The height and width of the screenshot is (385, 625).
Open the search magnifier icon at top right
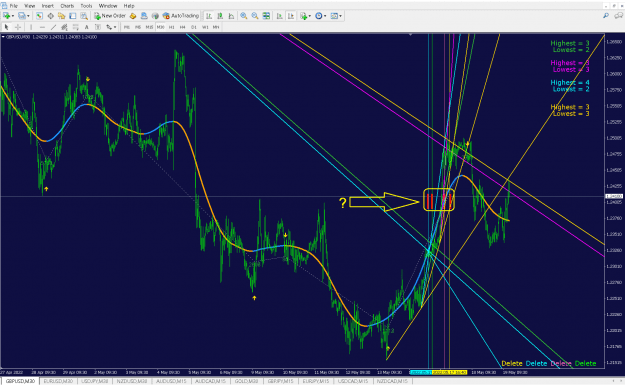pos(606,16)
